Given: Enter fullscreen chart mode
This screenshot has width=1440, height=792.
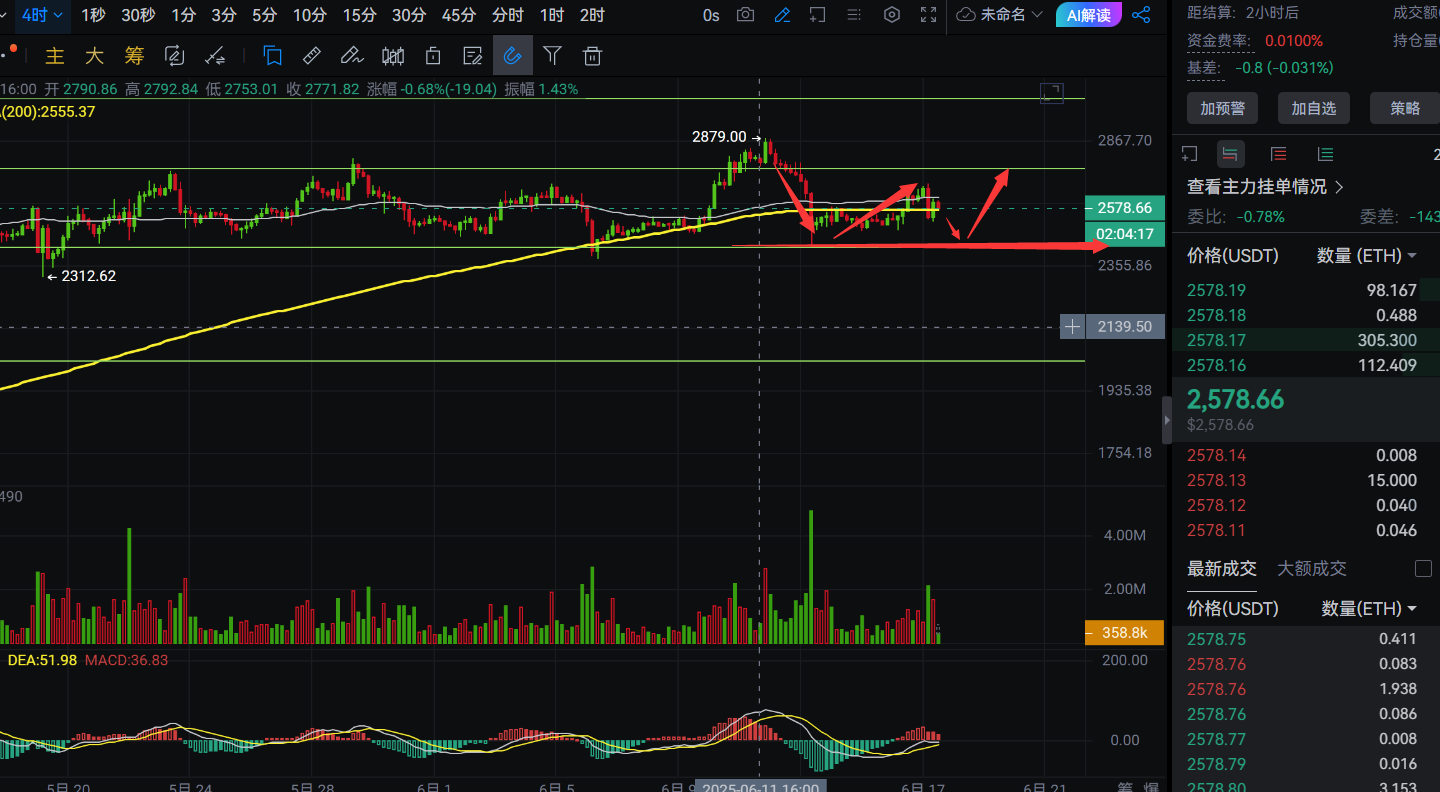Looking at the screenshot, I should 928,15.
